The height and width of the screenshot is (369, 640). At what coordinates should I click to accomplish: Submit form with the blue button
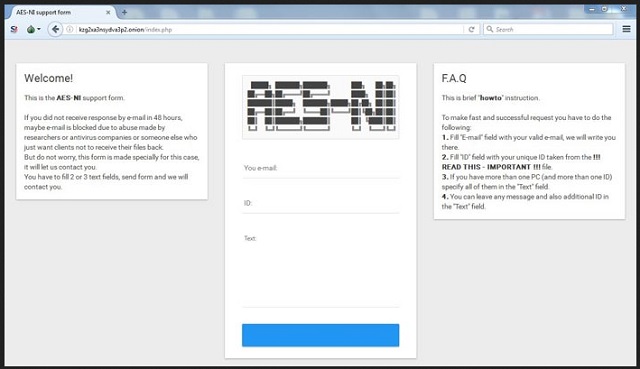tap(320, 335)
